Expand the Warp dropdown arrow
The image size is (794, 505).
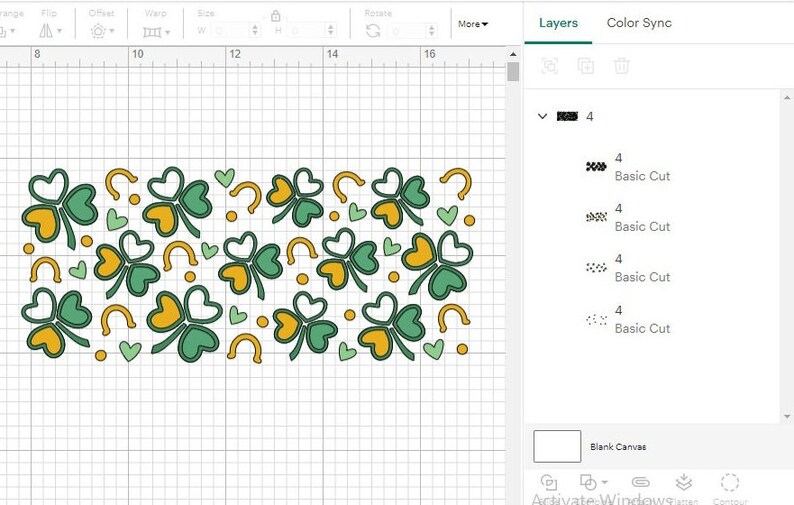(x=168, y=32)
